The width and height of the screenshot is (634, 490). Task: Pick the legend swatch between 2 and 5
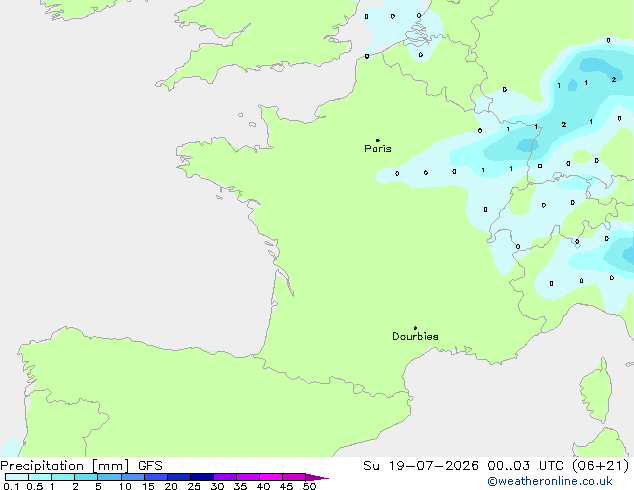(x=86, y=477)
